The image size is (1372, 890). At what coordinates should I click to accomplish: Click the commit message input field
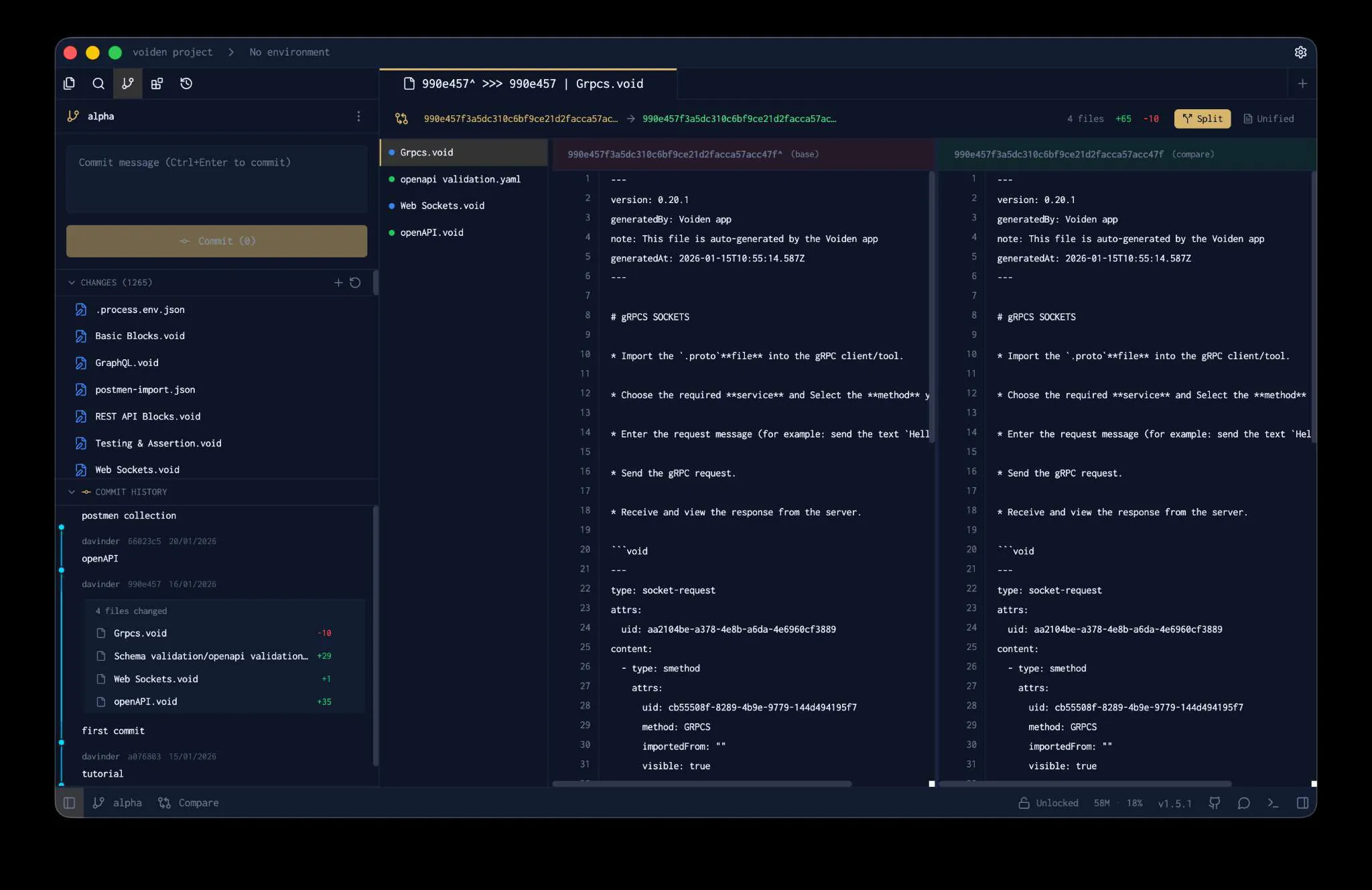click(x=216, y=179)
